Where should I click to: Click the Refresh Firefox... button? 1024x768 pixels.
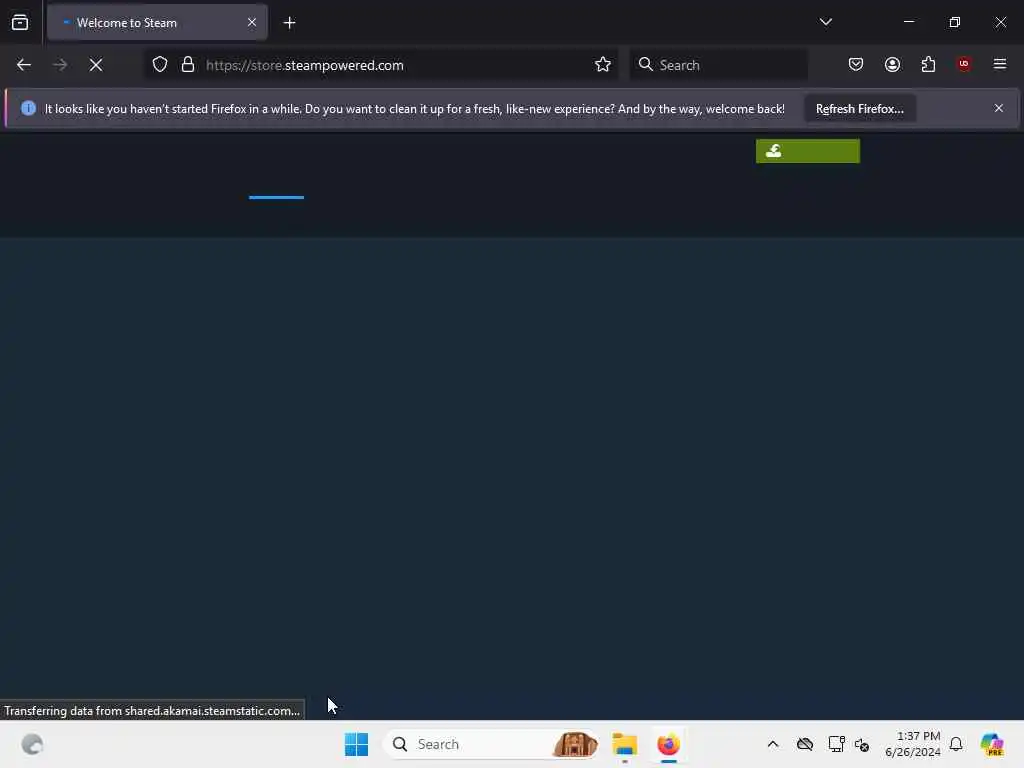pyautogui.click(x=859, y=109)
